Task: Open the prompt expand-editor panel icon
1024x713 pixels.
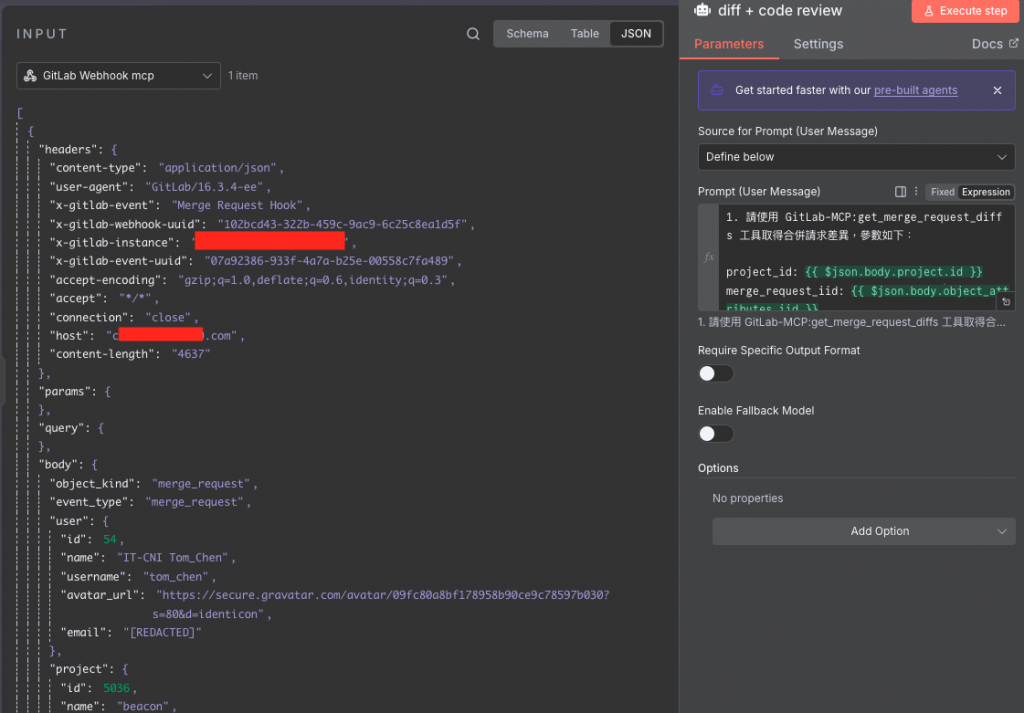Action: coord(901,191)
